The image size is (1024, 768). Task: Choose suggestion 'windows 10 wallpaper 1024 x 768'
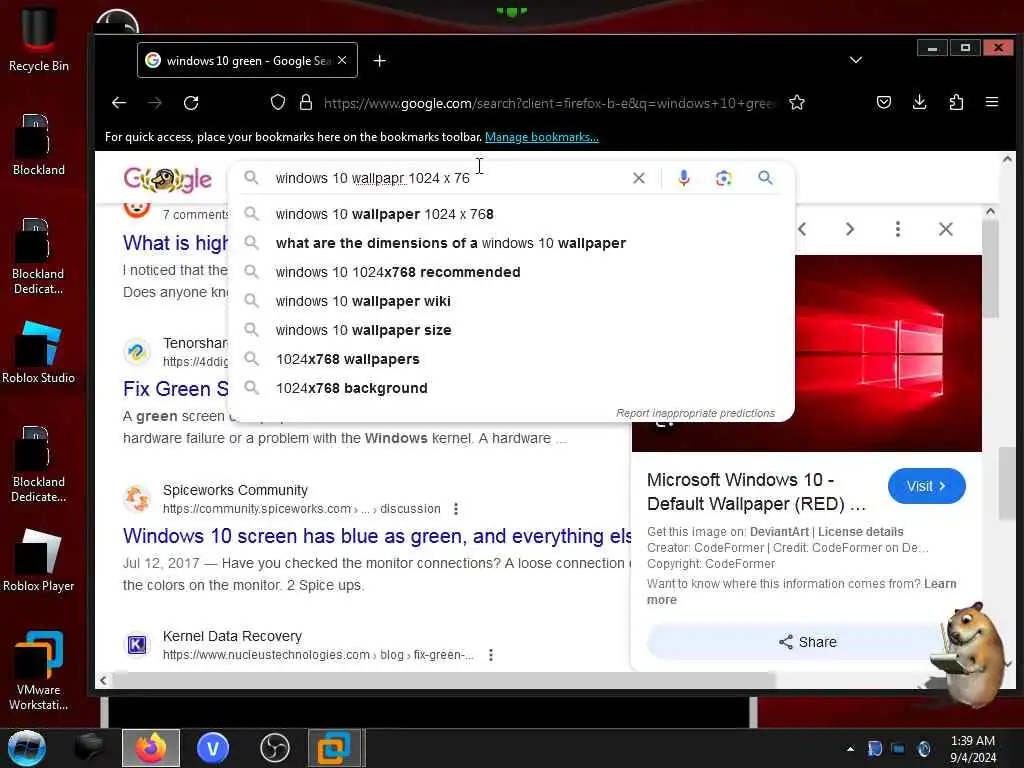511,214
